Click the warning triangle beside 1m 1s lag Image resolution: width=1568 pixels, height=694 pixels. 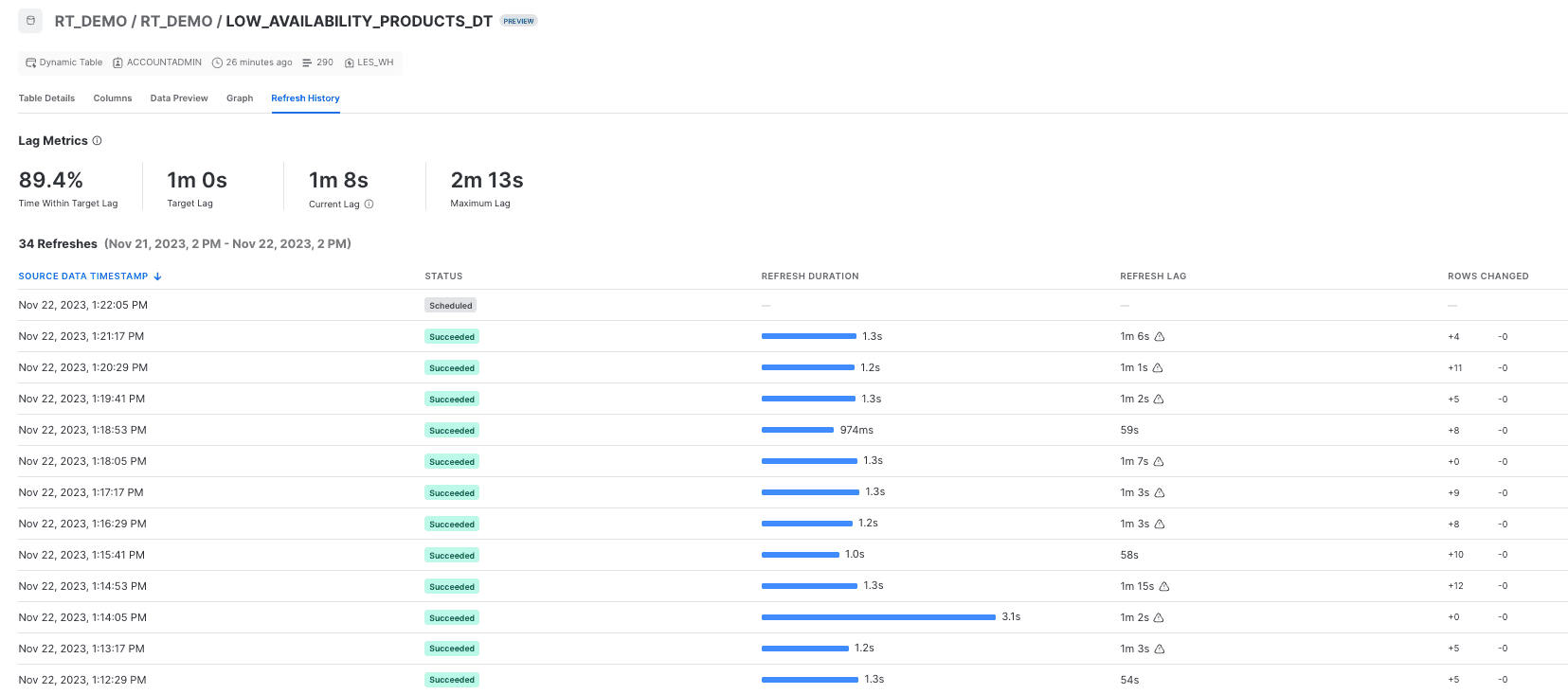(1158, 367)
